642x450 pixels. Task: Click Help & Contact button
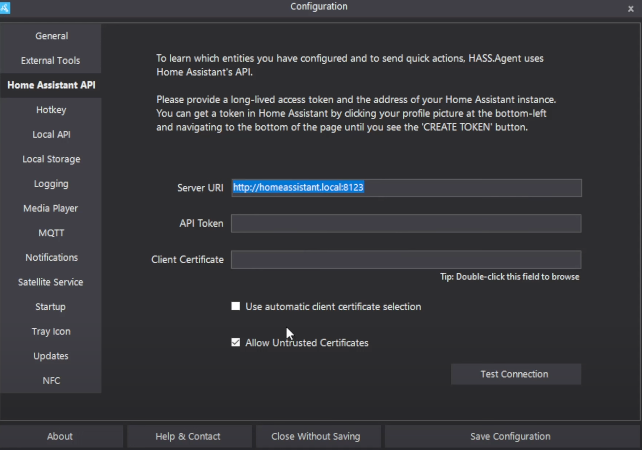[189, 436]
